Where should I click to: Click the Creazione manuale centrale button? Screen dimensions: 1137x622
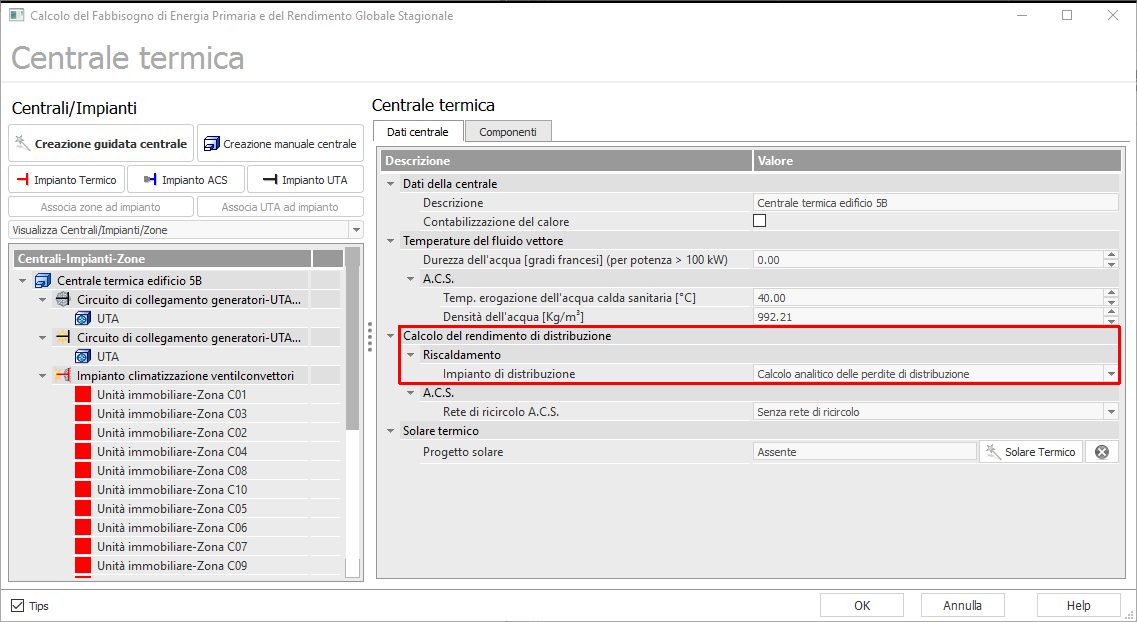(280, 144)
